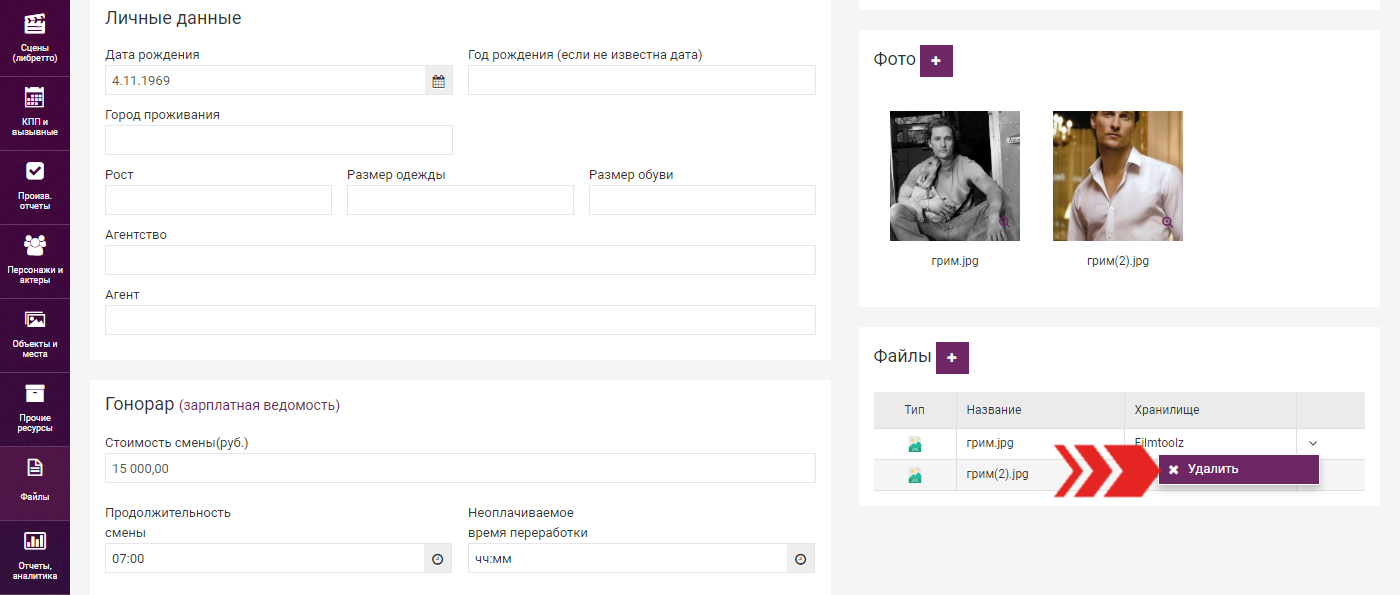Open Персонажи и актеры sidebar icon
The image size is (1400, 595).
(x=35, y=261)
